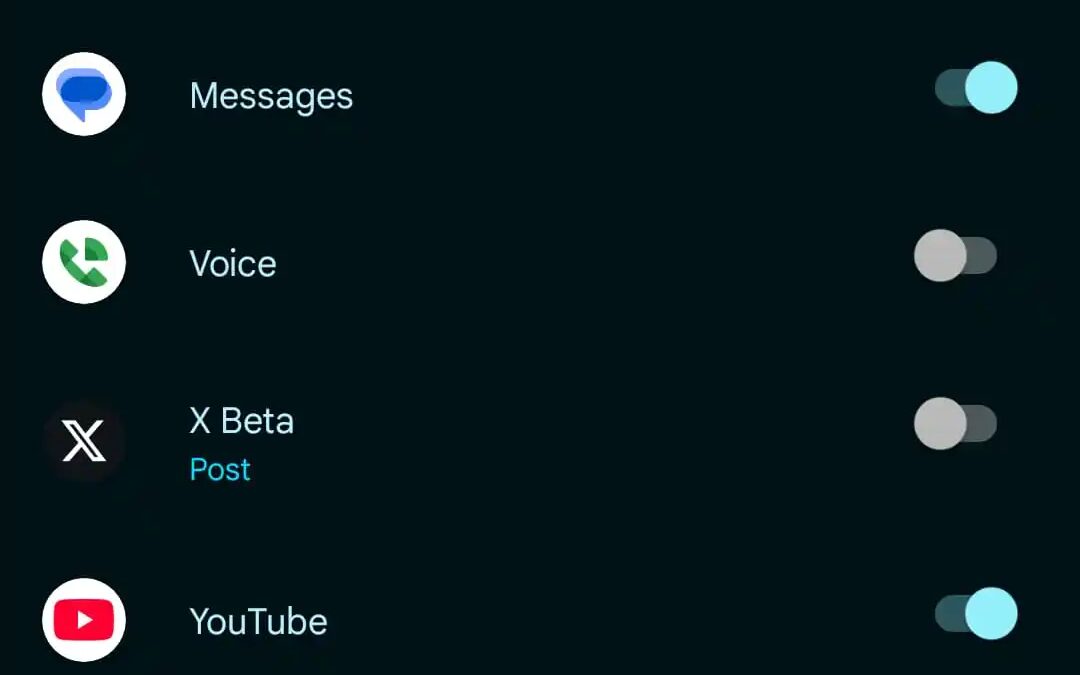The height and width of the screenshot is (675, 1080).
Task: Switch on the X Beta toggle
Action: point(955,424)
